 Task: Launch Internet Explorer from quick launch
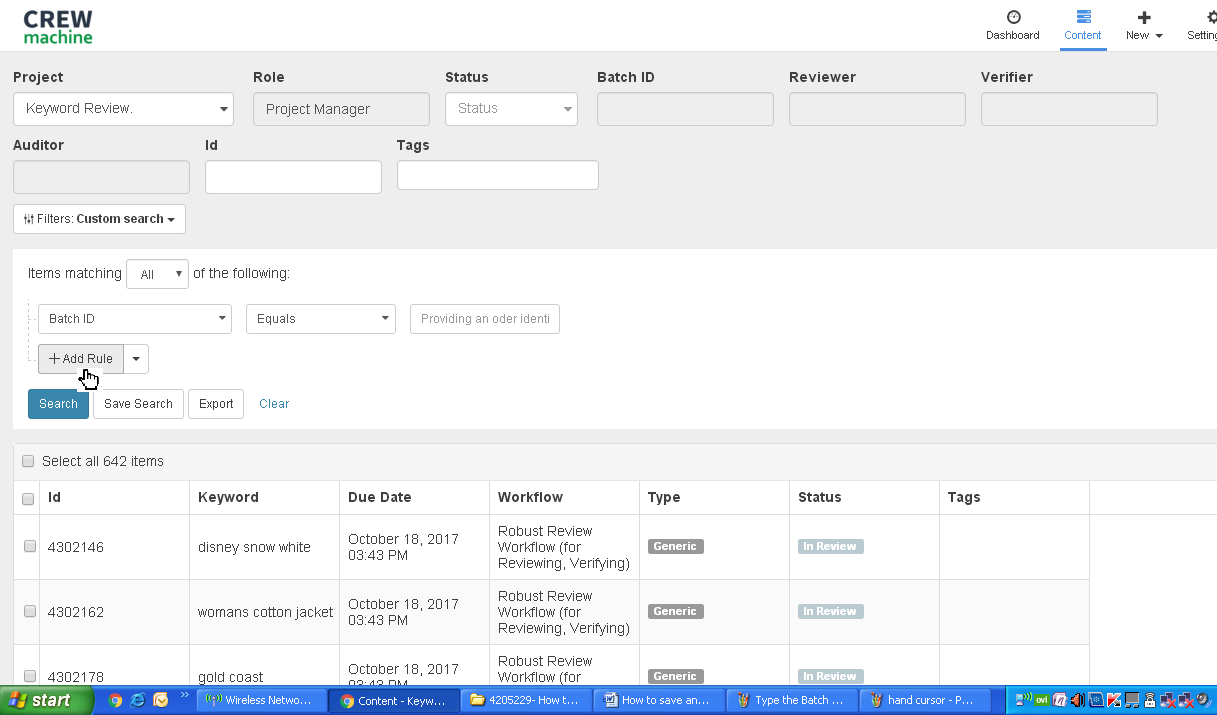pyautogui.click(x=138, y=700)
